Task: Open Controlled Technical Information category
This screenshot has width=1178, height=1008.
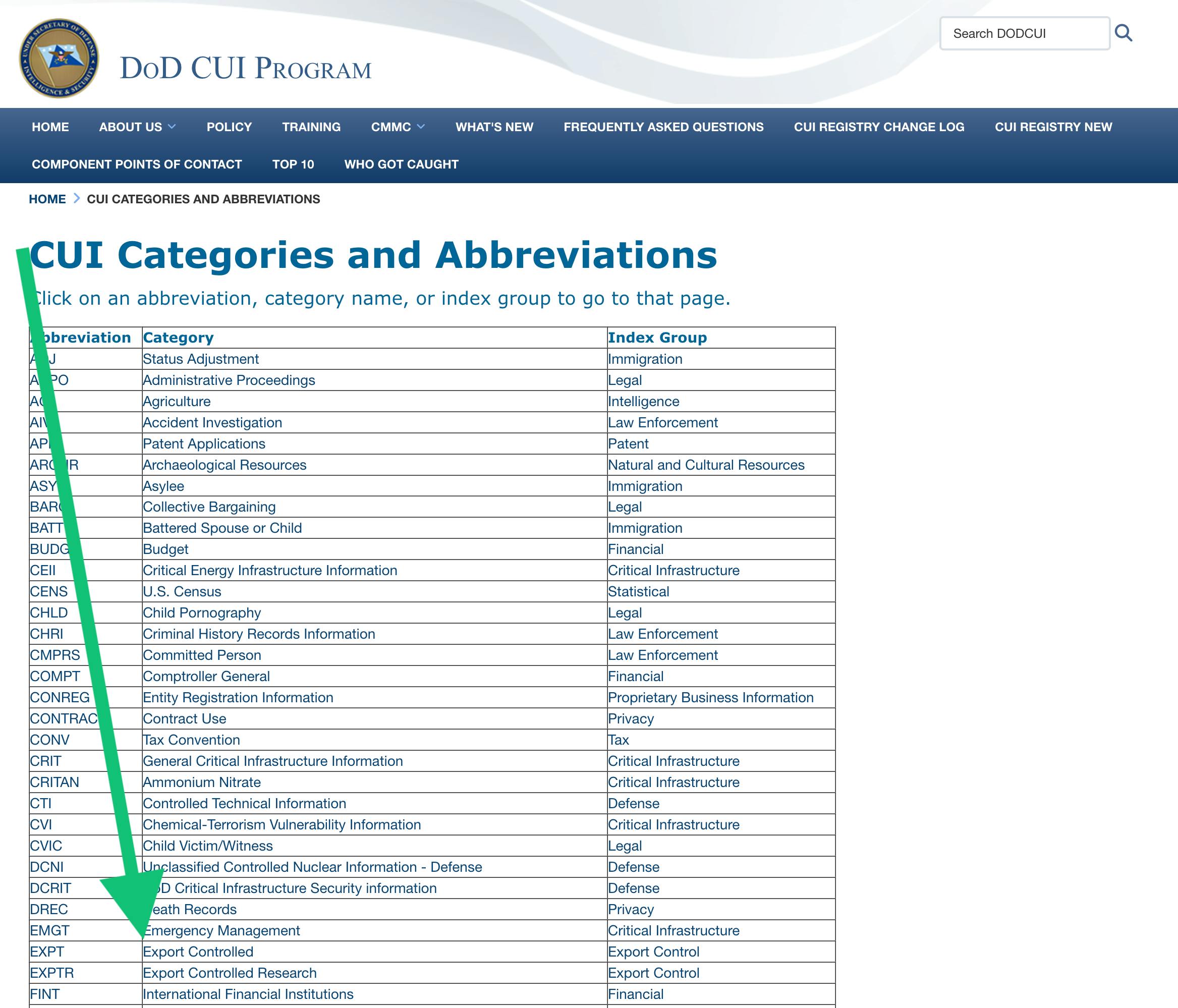Action: tap(244, 803)
